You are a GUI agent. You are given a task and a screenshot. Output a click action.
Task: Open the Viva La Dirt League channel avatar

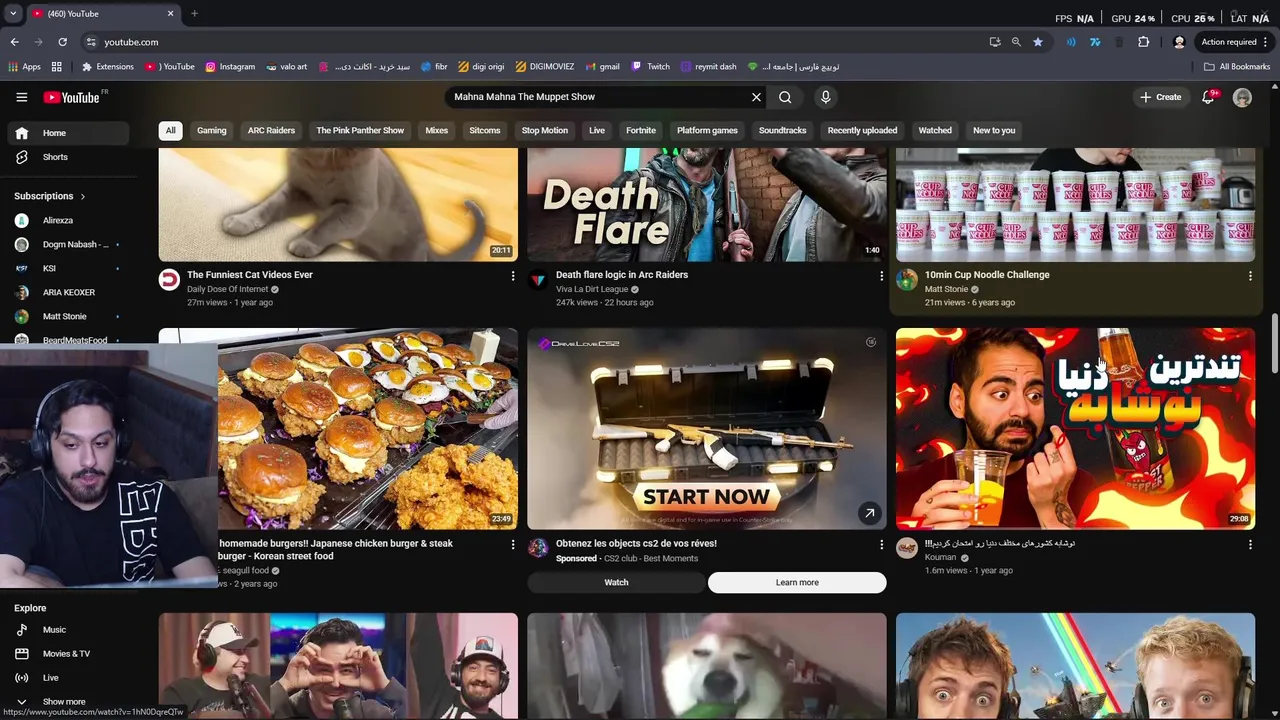[538, 280]
